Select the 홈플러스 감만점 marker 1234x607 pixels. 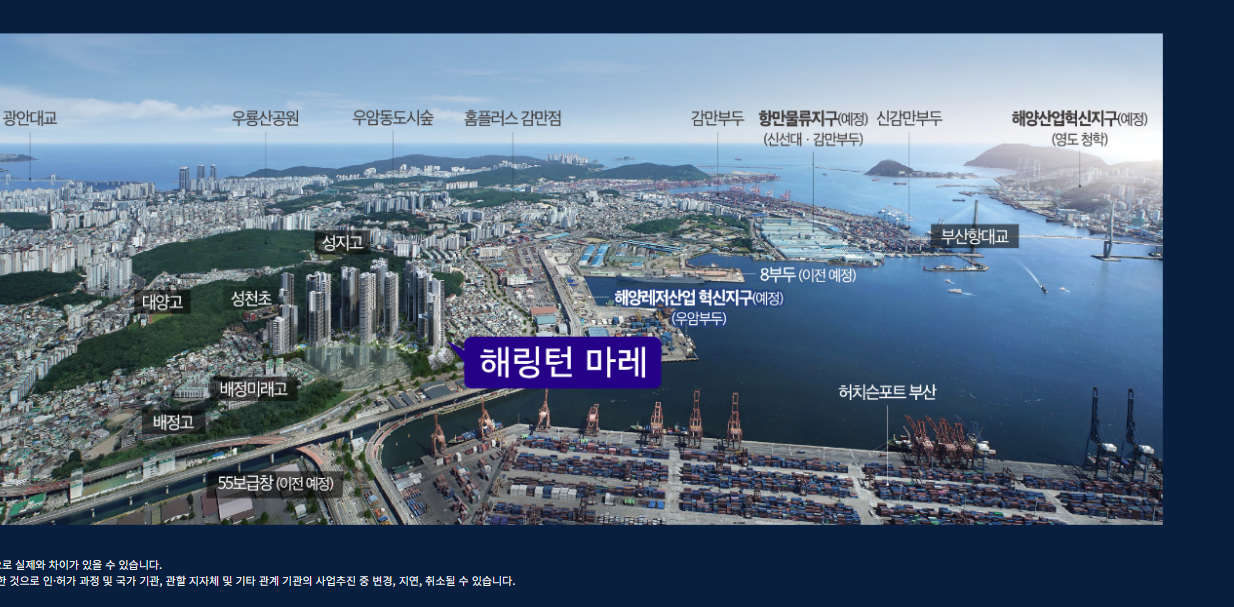512,118
